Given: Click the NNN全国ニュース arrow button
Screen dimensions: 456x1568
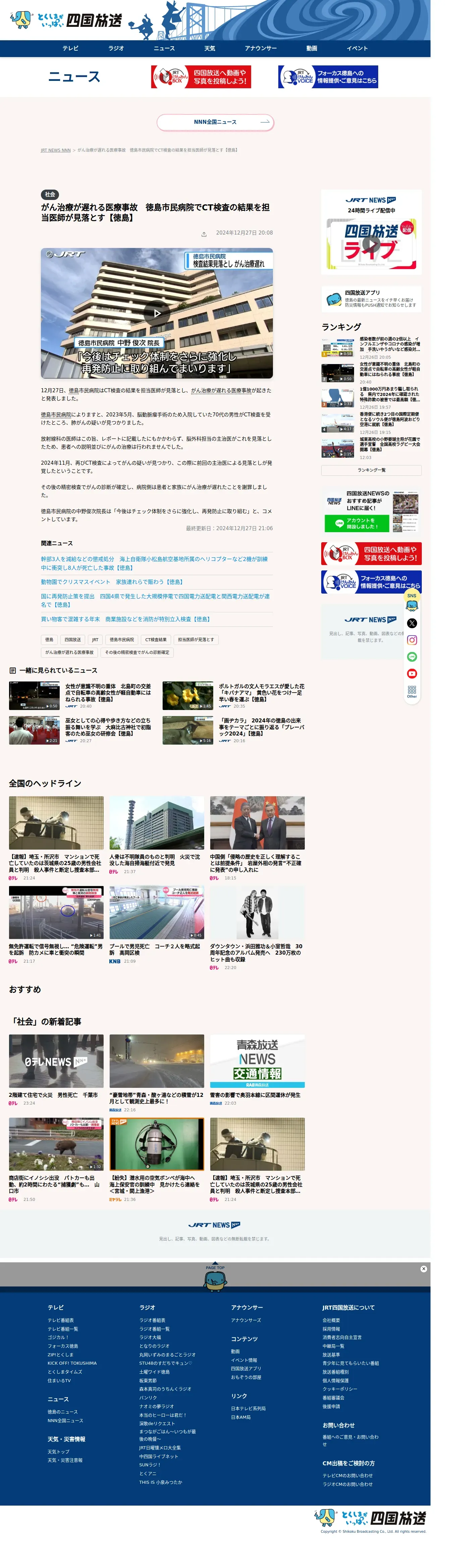Looking at the screenshot, I should [215, 122].
